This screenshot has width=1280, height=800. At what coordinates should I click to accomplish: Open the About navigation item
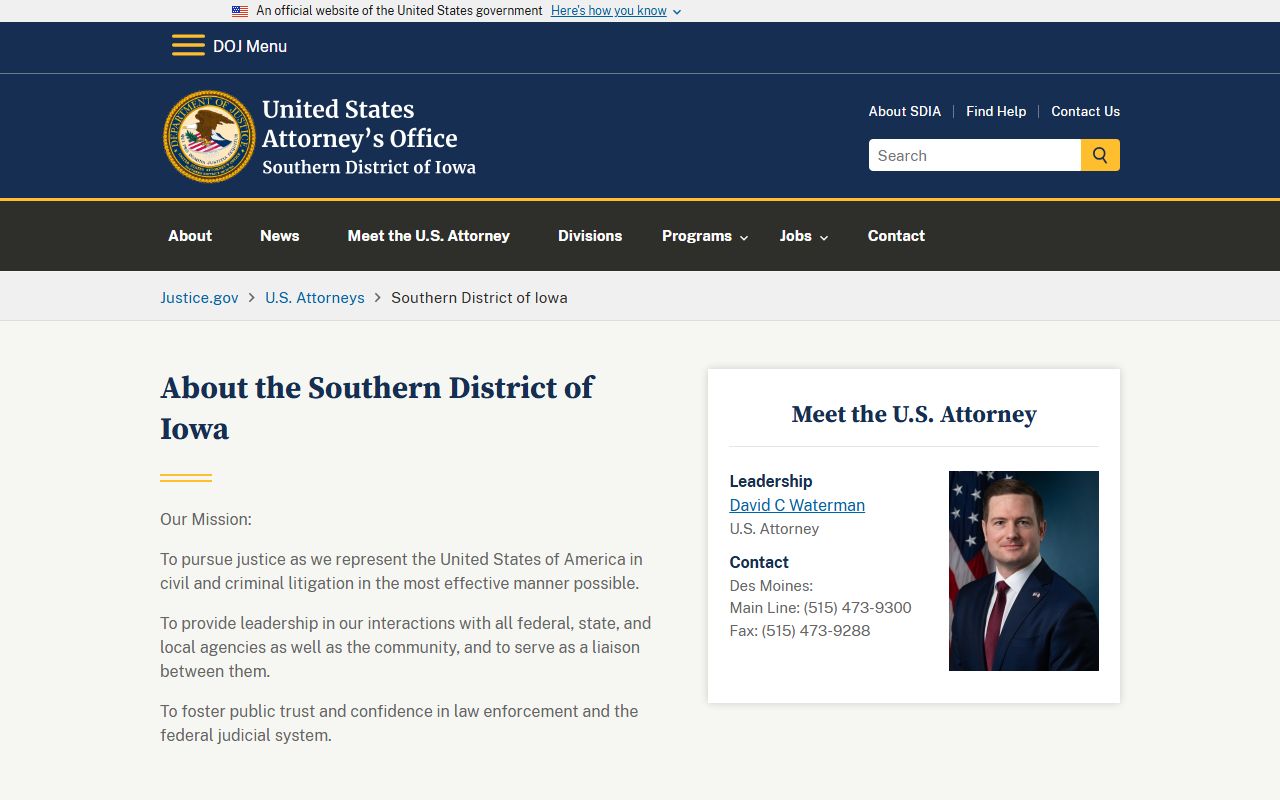coord(190,236)
